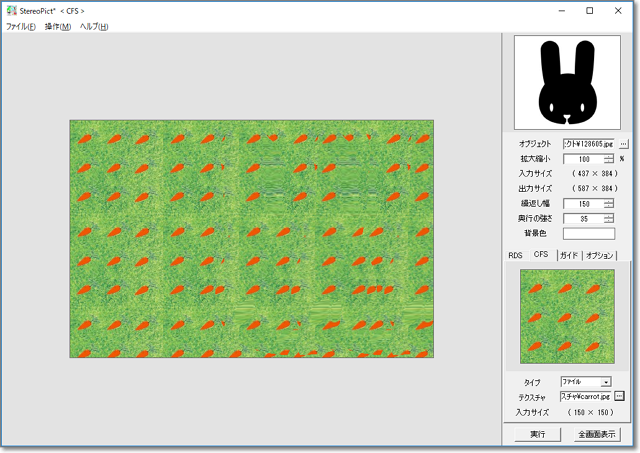Decrease the 繰返し幅 repeat width value
This screenshot has width=640, height=453.
(x=609, y=206)
